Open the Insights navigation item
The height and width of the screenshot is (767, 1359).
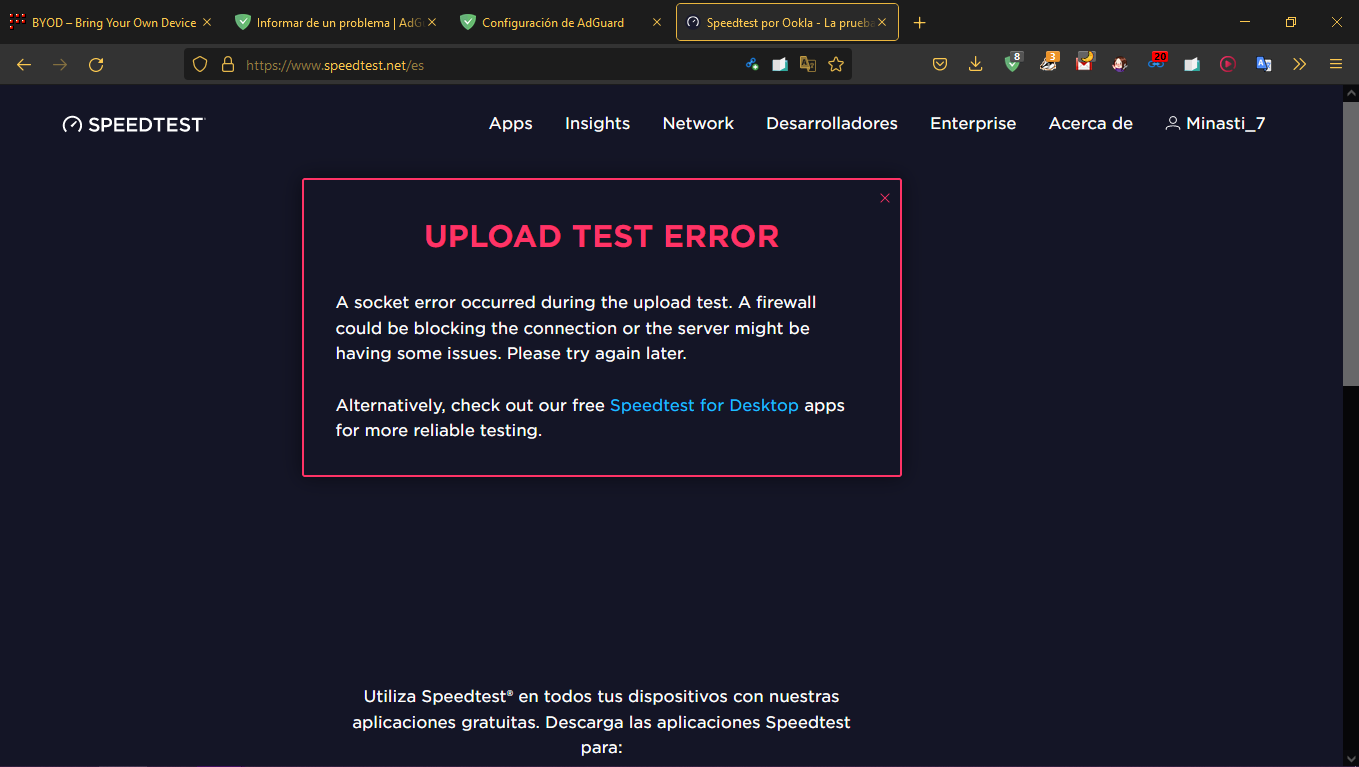[x=597, y=124]
